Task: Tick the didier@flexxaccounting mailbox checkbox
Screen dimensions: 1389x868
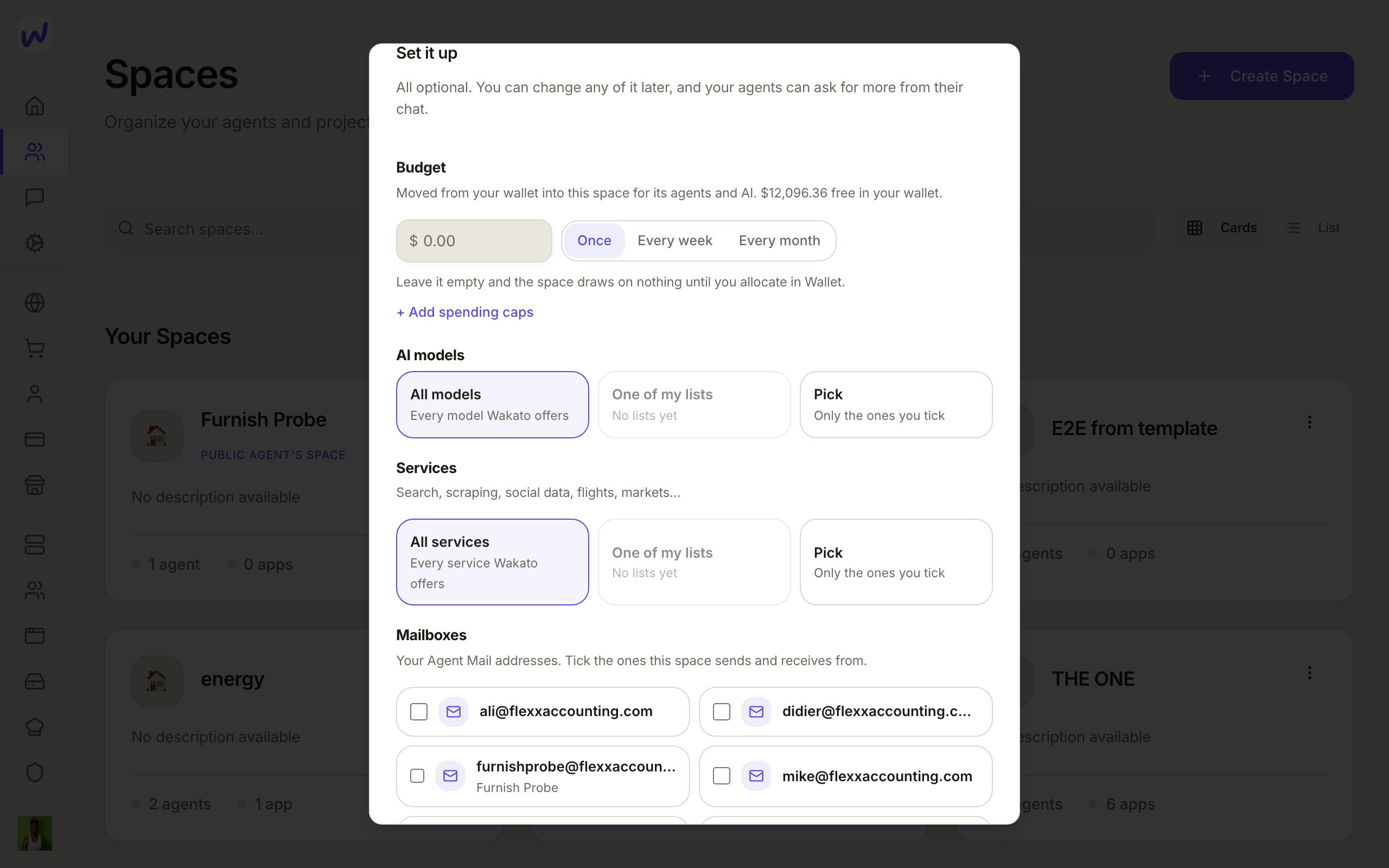Action: (722, 712)
